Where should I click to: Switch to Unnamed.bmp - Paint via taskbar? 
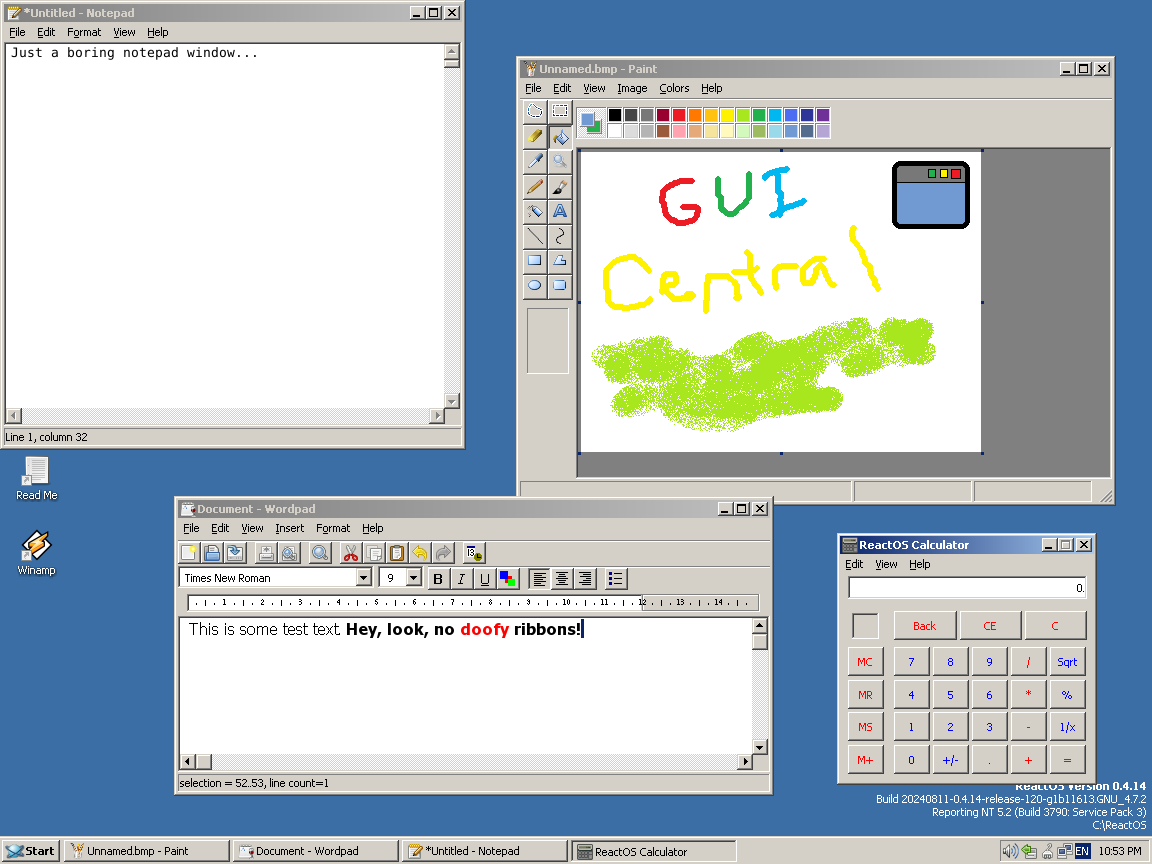146,851
